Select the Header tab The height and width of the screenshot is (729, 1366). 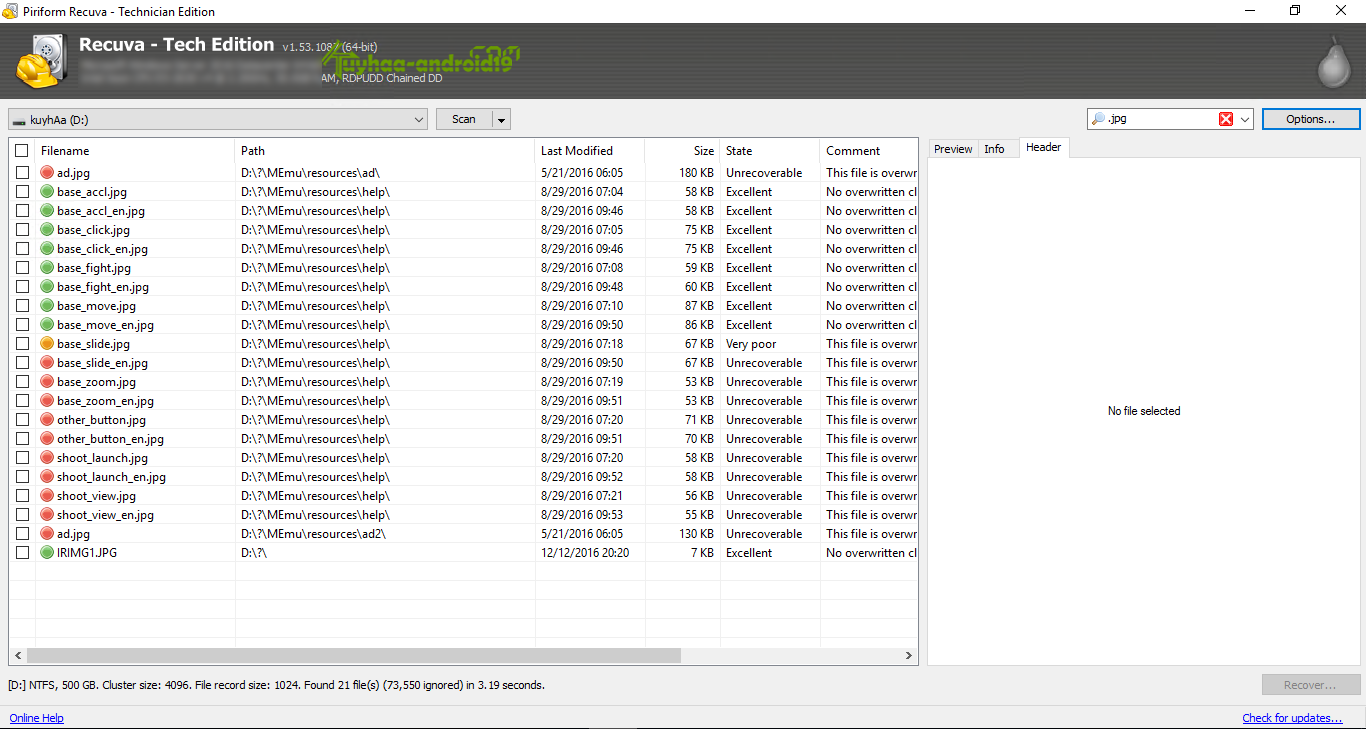1043,147
